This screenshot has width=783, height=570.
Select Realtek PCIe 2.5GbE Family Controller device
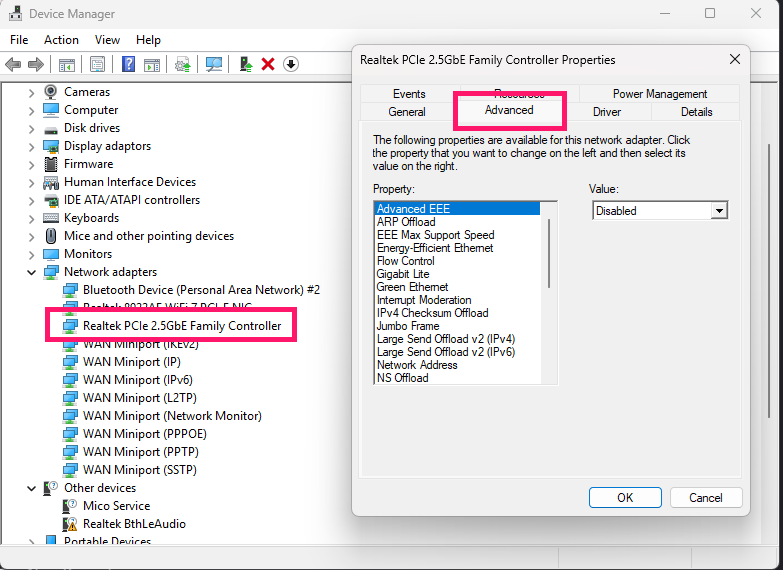182,326
